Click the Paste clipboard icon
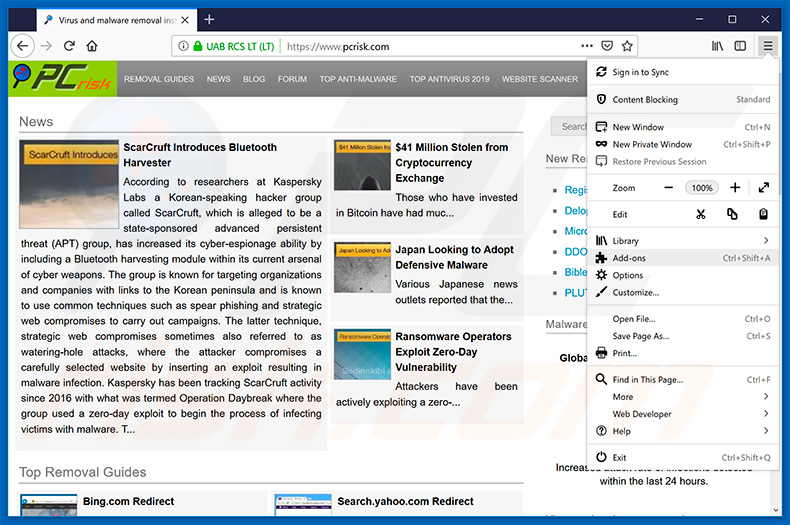 [763, 214]
